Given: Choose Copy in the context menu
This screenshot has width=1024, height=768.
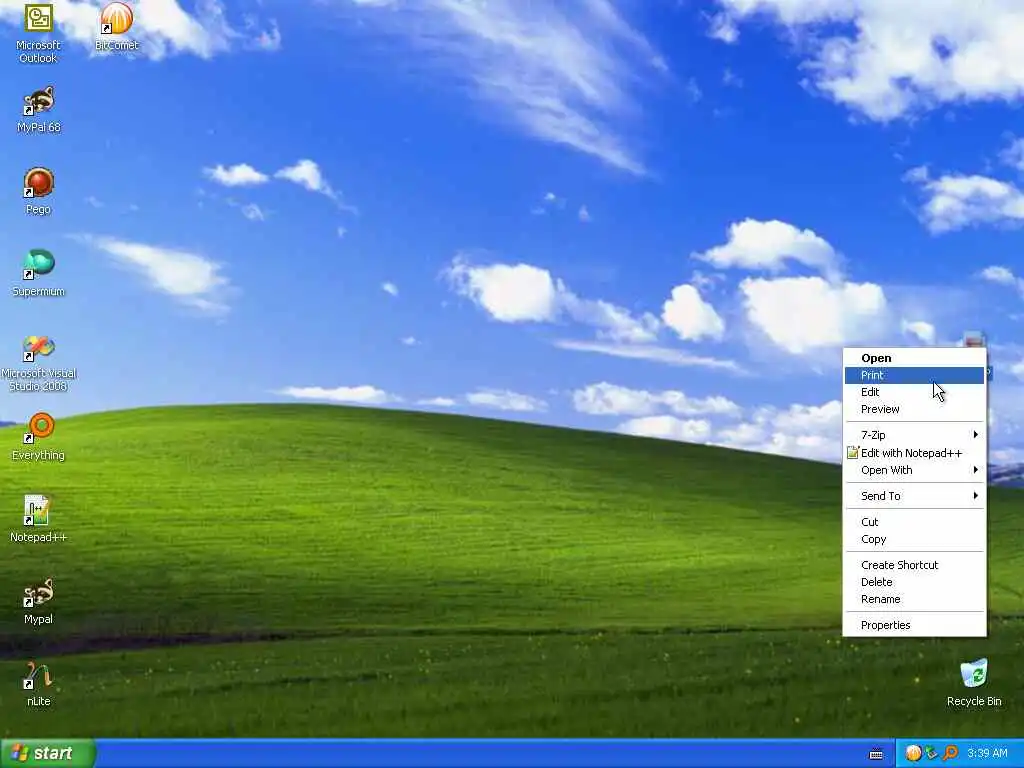Looking at the screenshot, I should (914, 539).
